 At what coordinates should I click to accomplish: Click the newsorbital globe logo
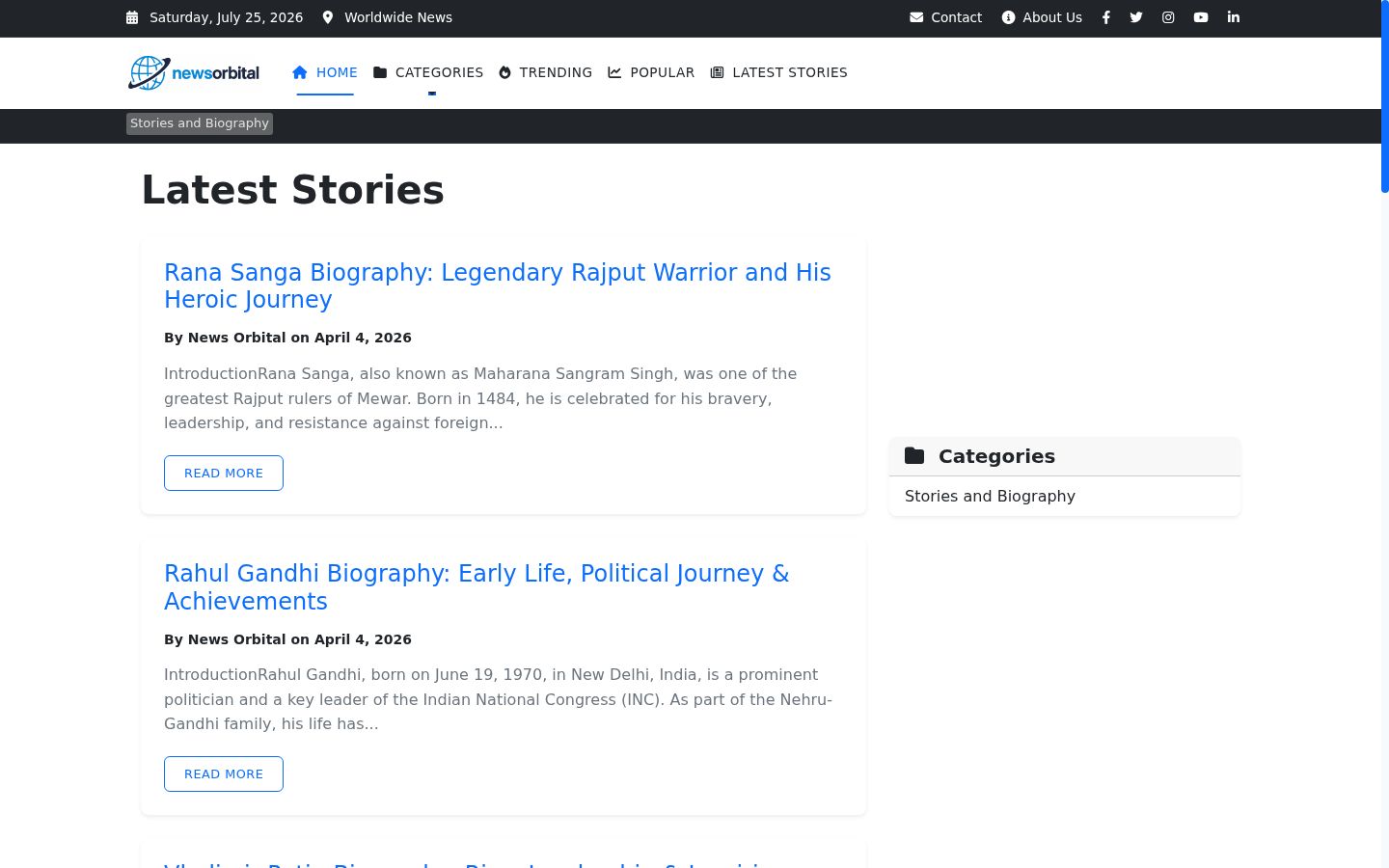[194, 72]
